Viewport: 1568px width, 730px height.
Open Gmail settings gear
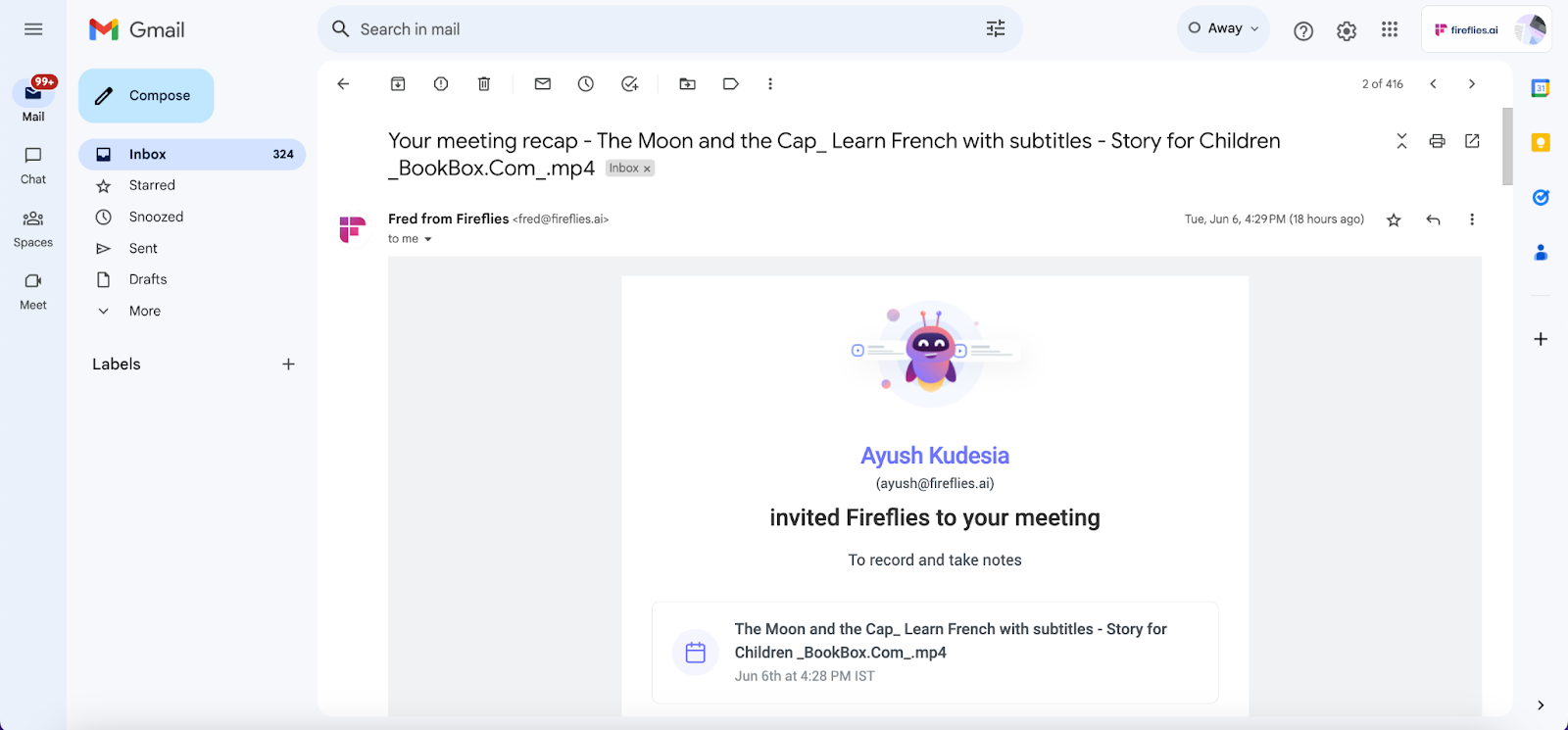(x=1347, y=31)
